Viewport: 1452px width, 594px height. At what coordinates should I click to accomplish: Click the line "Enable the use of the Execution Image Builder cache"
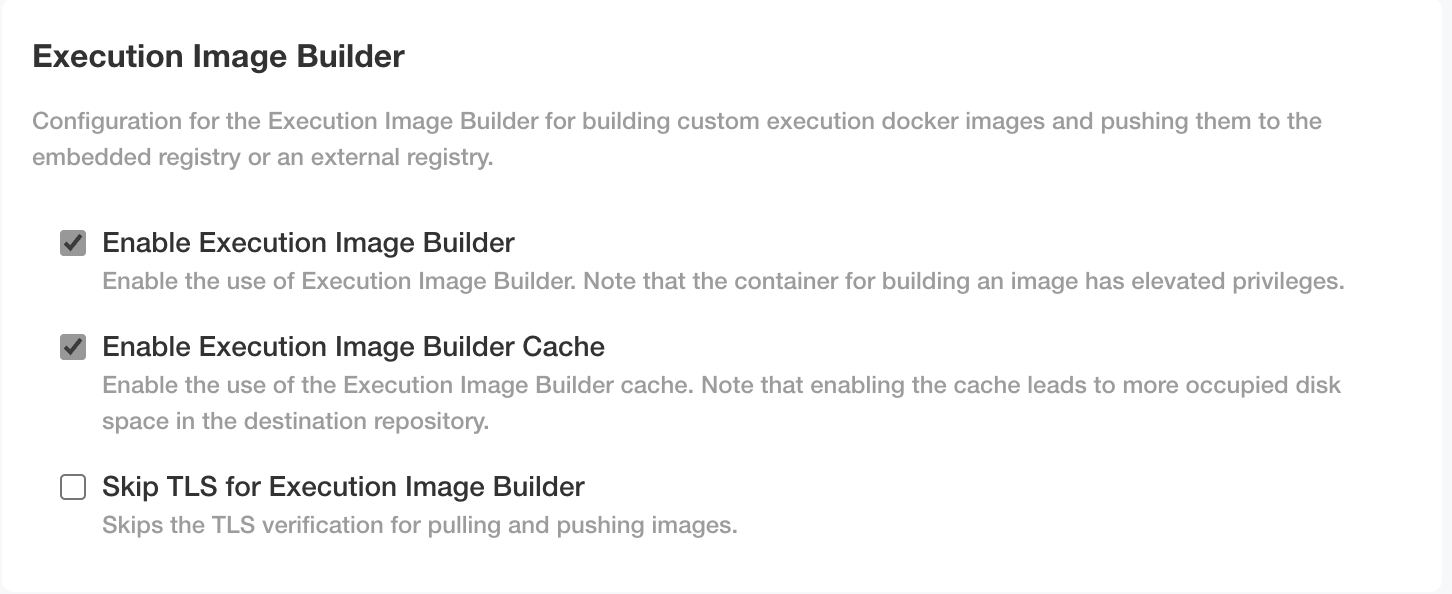click(720, 385)
